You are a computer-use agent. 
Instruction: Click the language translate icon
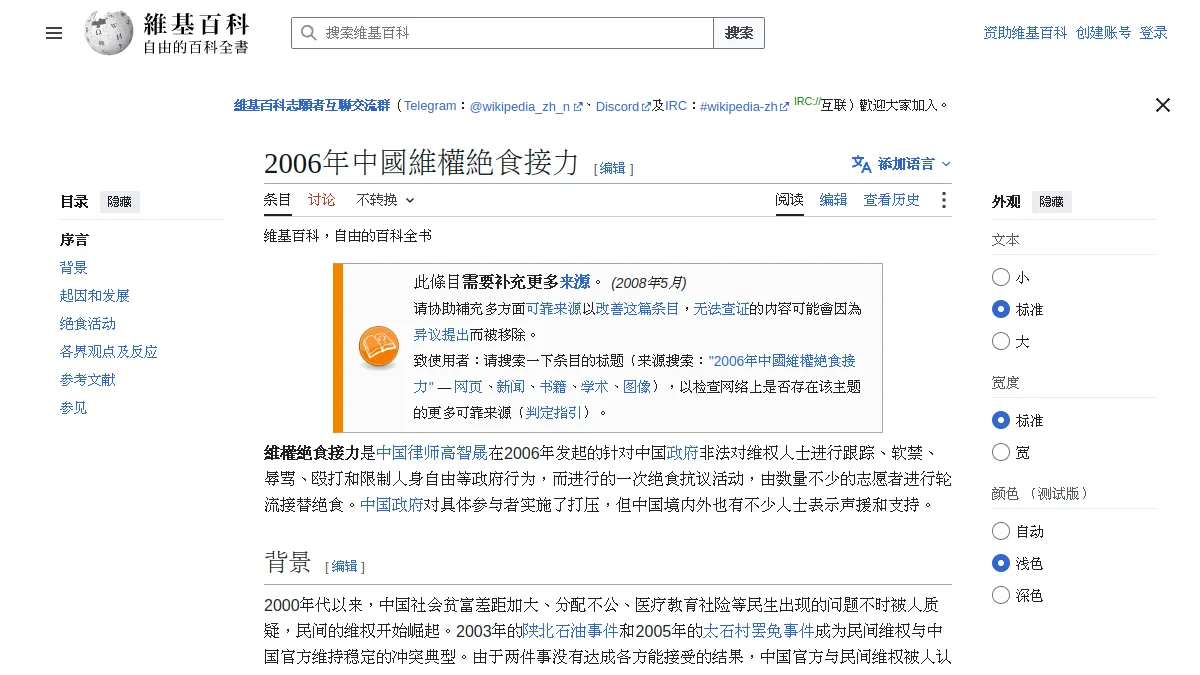[x=861, y=164]
